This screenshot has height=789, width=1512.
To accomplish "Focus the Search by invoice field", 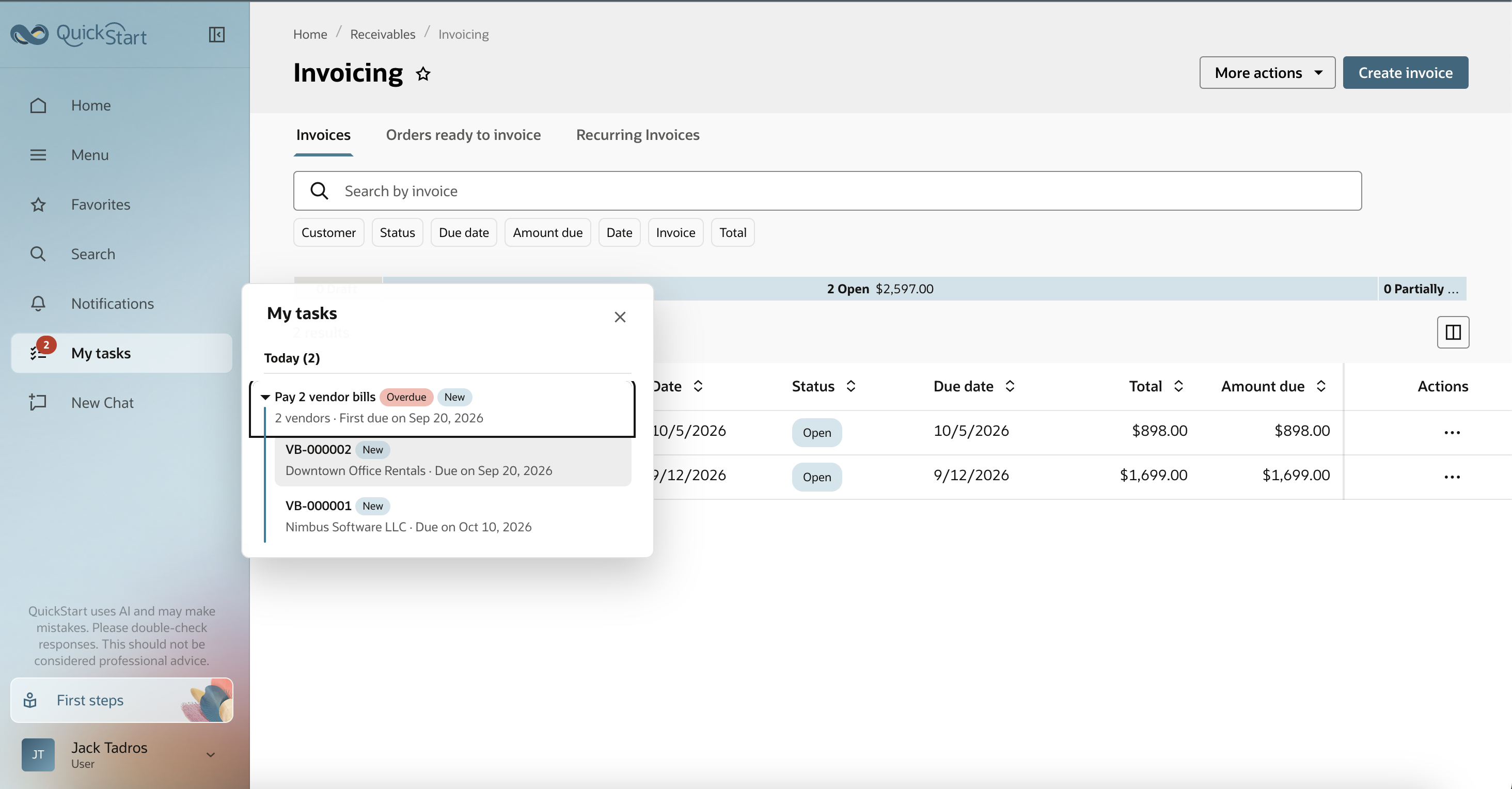I will [827, 191].
